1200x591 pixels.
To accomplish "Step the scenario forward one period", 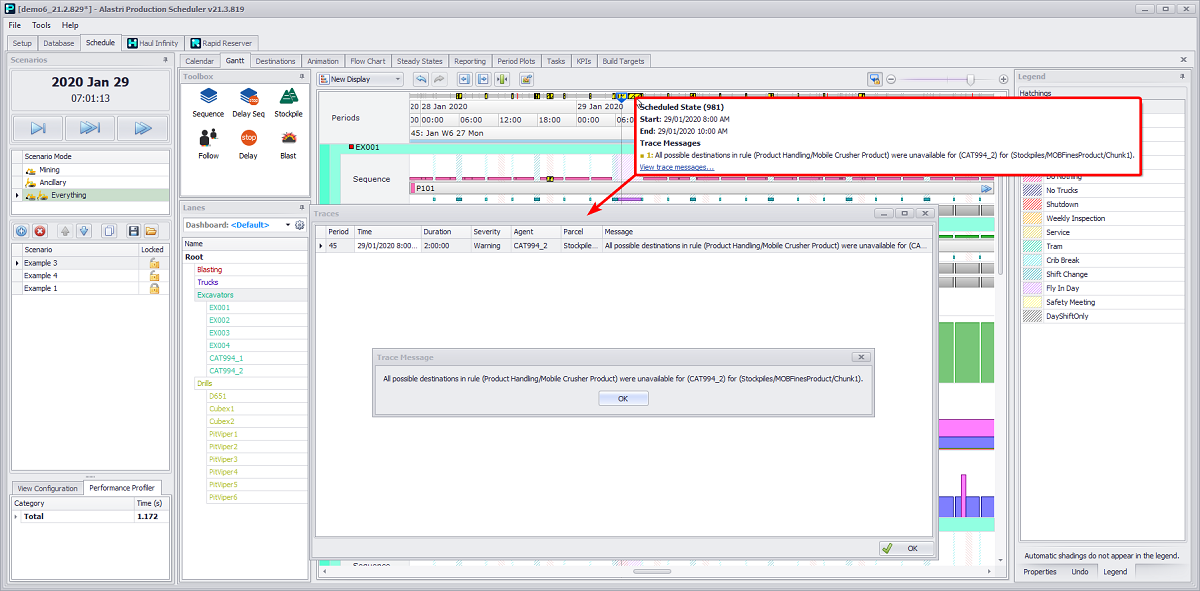I will tap(37, 128).
